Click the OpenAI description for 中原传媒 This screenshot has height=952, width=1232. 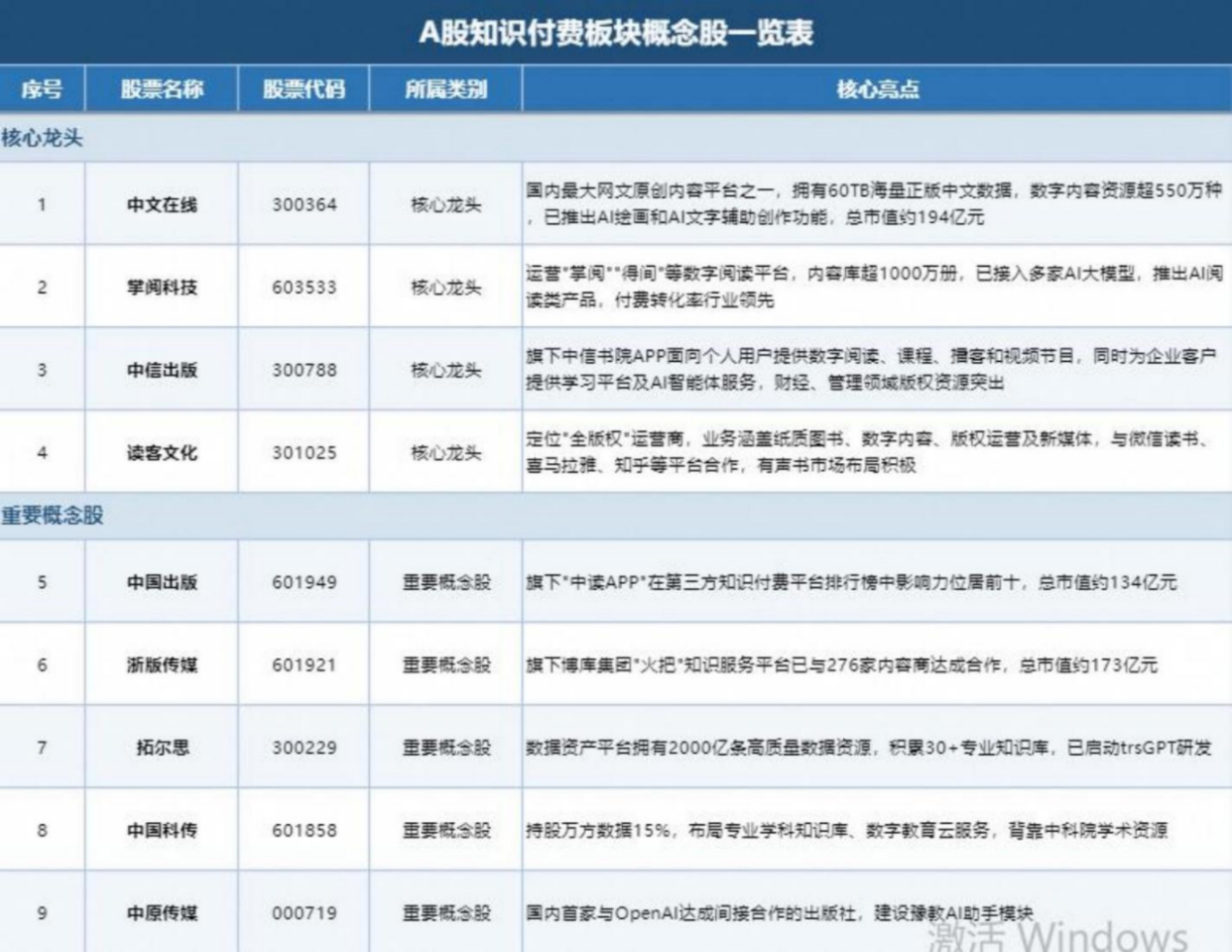pos(780,912)
